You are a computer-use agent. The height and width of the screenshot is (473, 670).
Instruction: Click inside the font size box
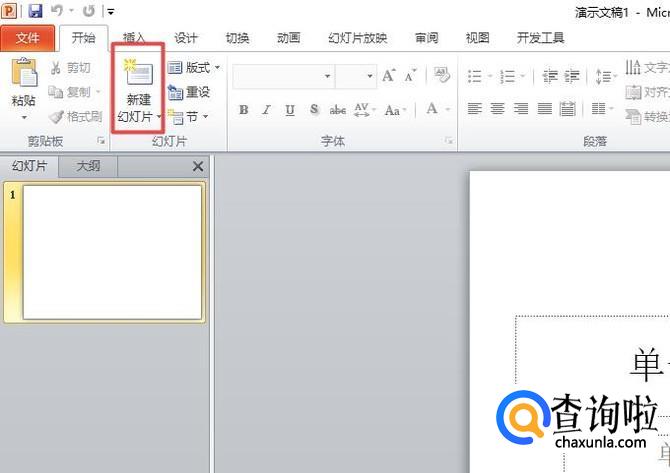pyautogui.click(x=350, y=76)
